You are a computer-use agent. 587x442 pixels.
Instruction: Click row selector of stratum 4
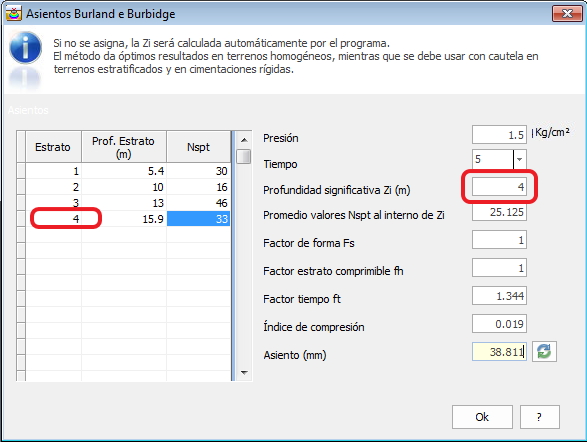[x=21, y=219]
